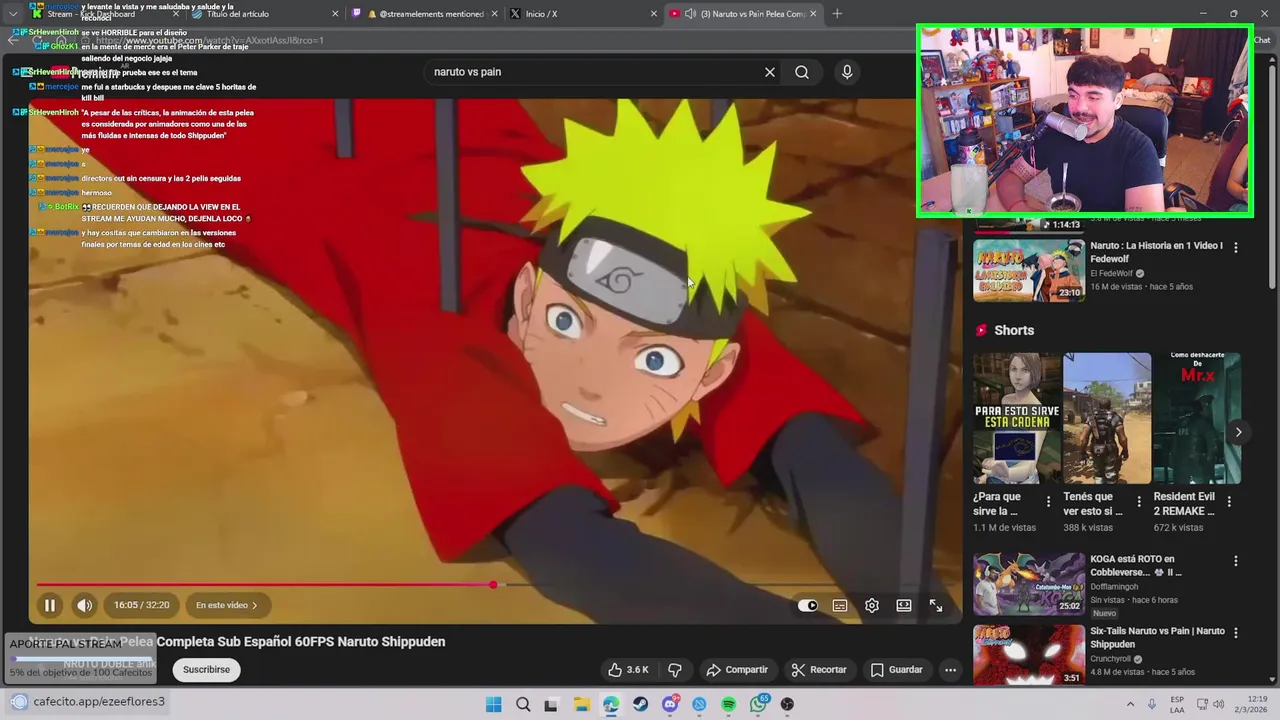Toggle the autoplay switch in player
The height and width of the screenshot is (720, 1280).
click(808, 605)
